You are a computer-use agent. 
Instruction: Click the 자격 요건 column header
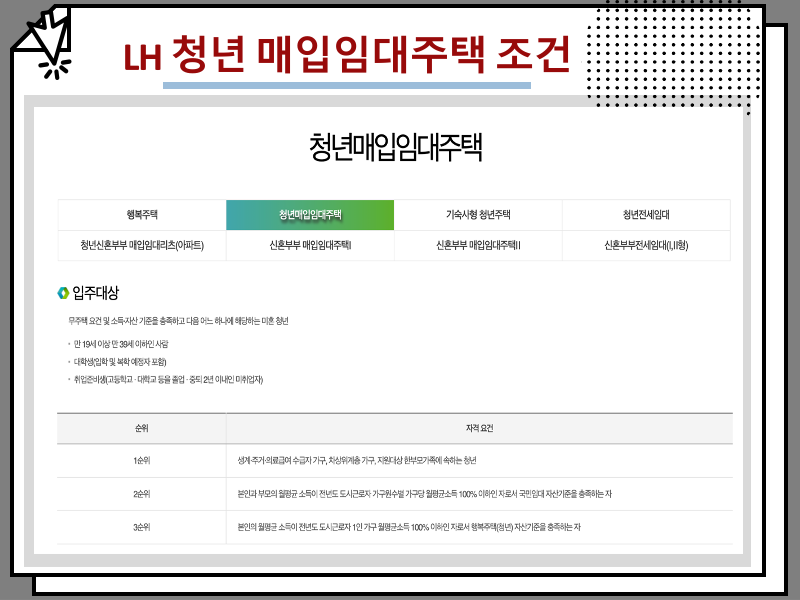pos(479,429)
